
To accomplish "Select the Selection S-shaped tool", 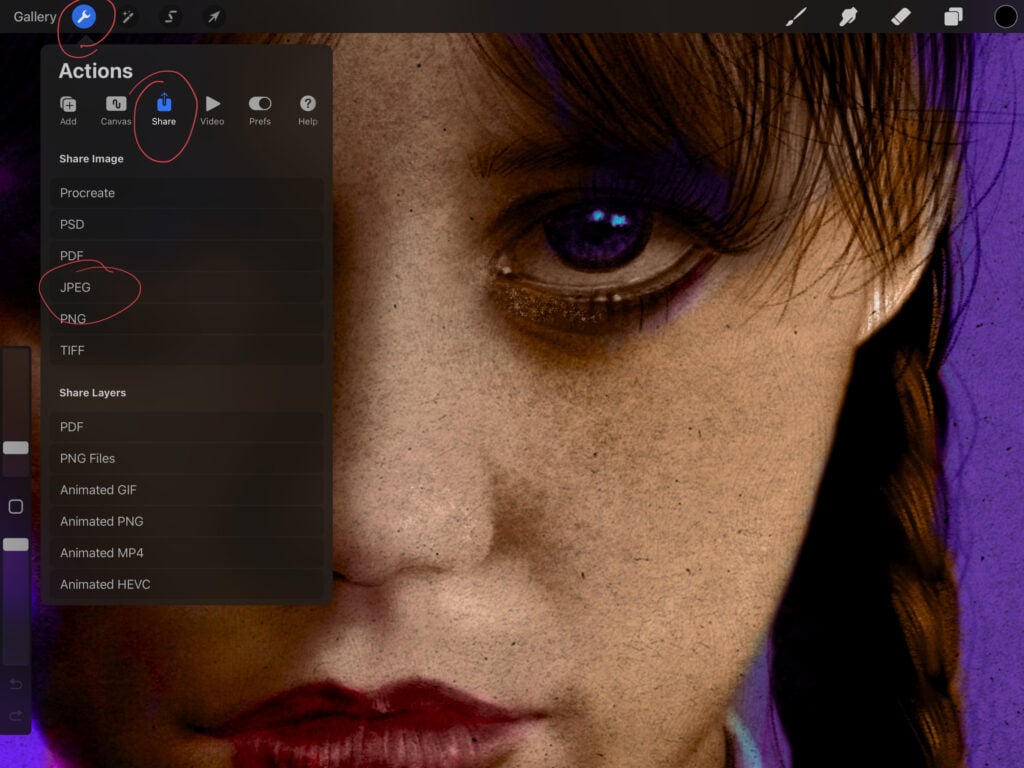I will pos(171,17).
